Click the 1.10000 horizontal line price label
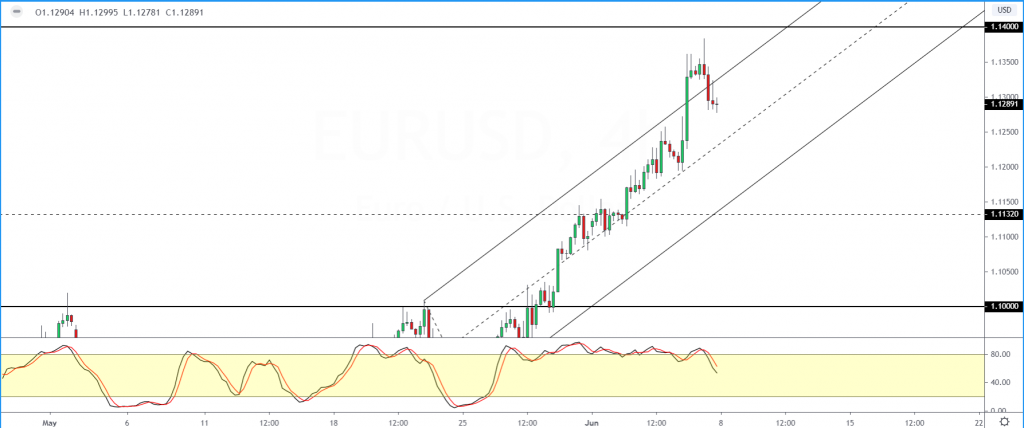The height and width of the screenshot is (428, 1024). coord(1002,306)
